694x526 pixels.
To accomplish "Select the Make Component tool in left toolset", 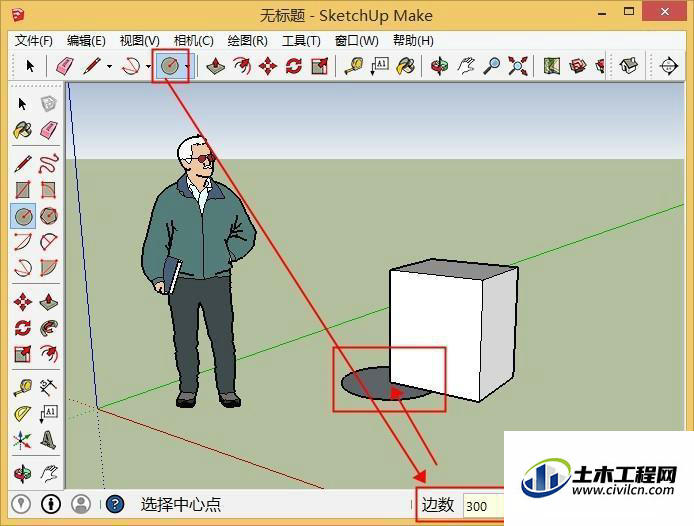I will tap(49, 104).
